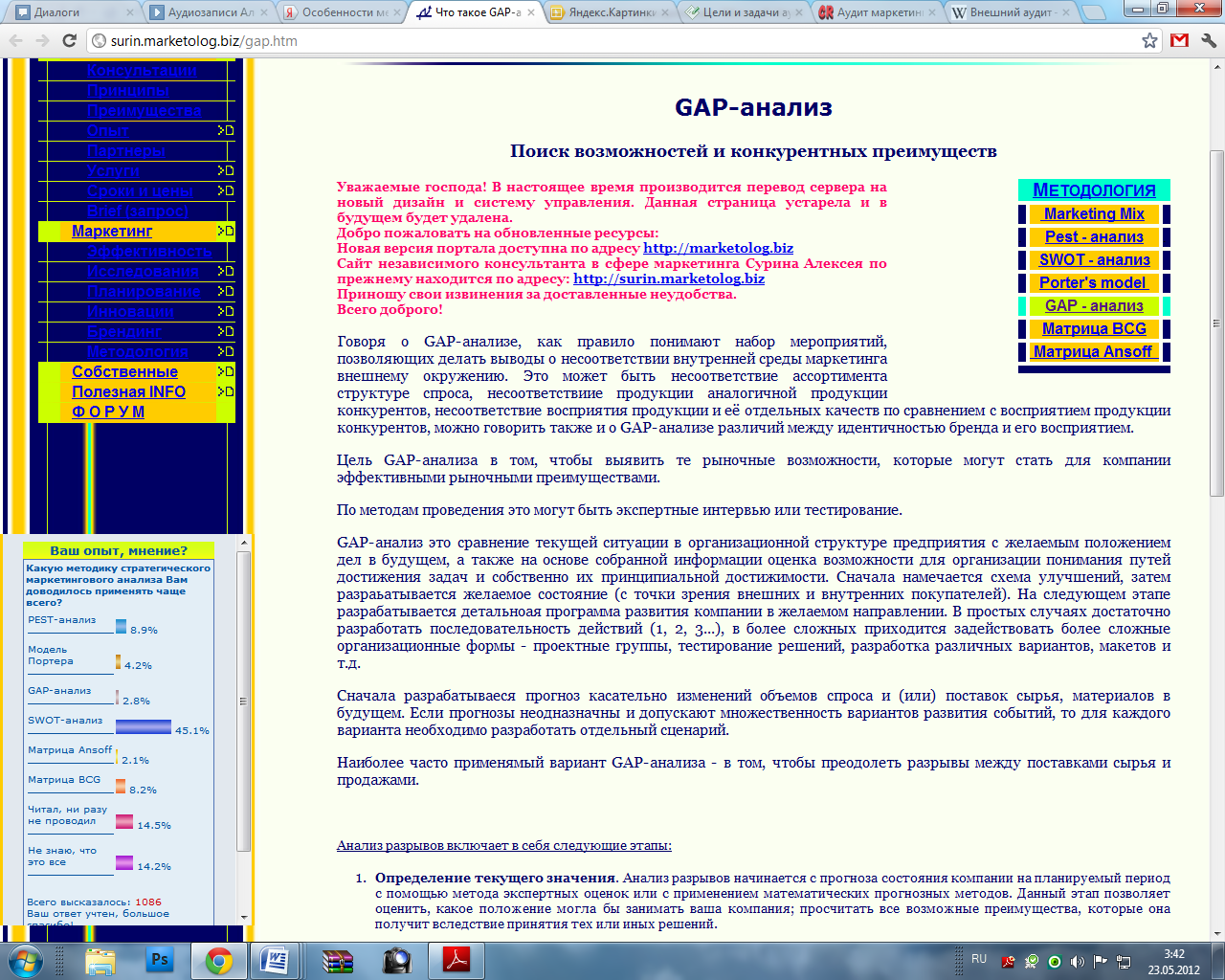Screen dimensions: 1225x980
Task: Open the Консультации menu link
Action: [x=142, y=71]
